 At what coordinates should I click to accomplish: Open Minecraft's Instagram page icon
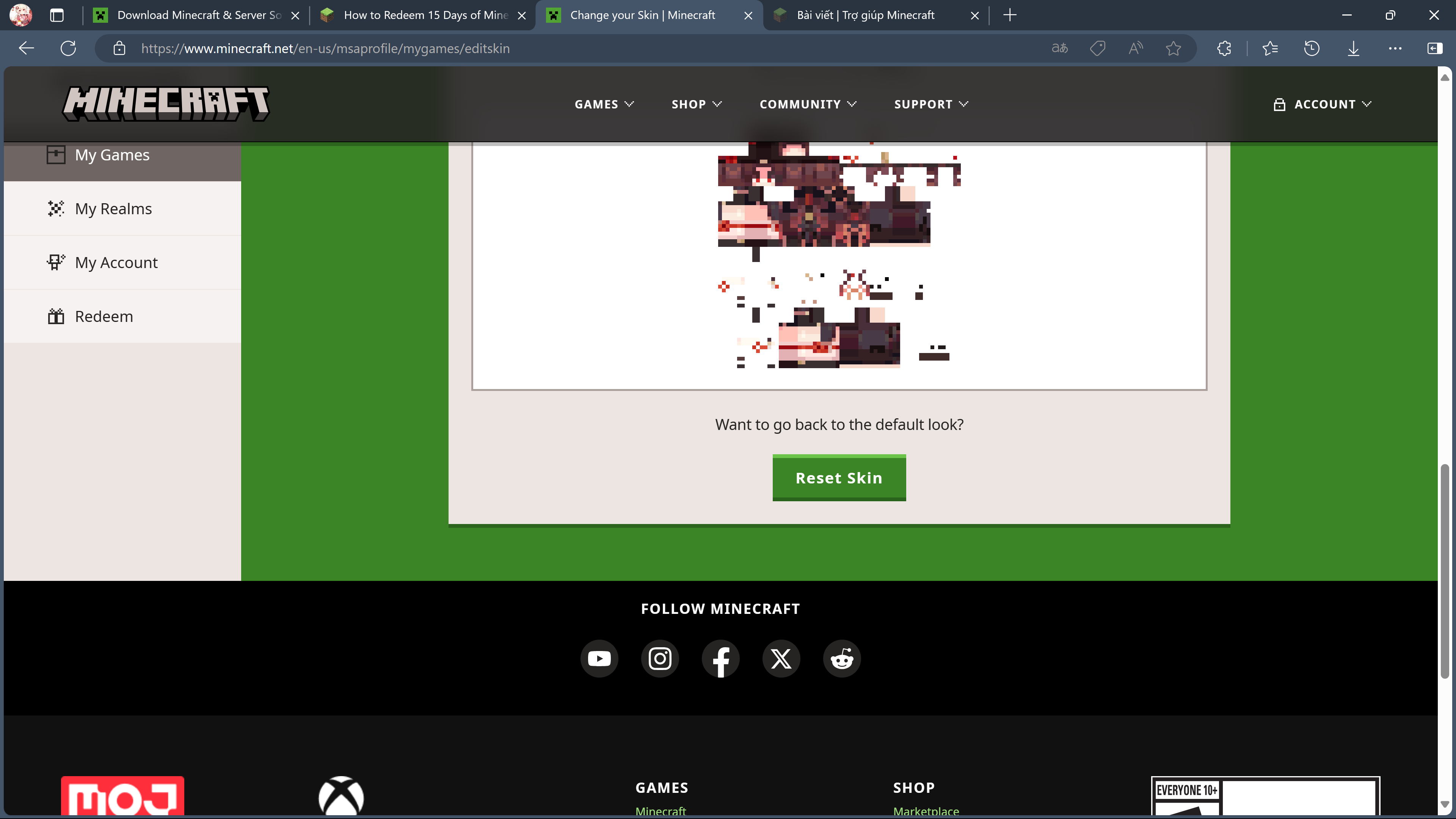pos(660,659)
